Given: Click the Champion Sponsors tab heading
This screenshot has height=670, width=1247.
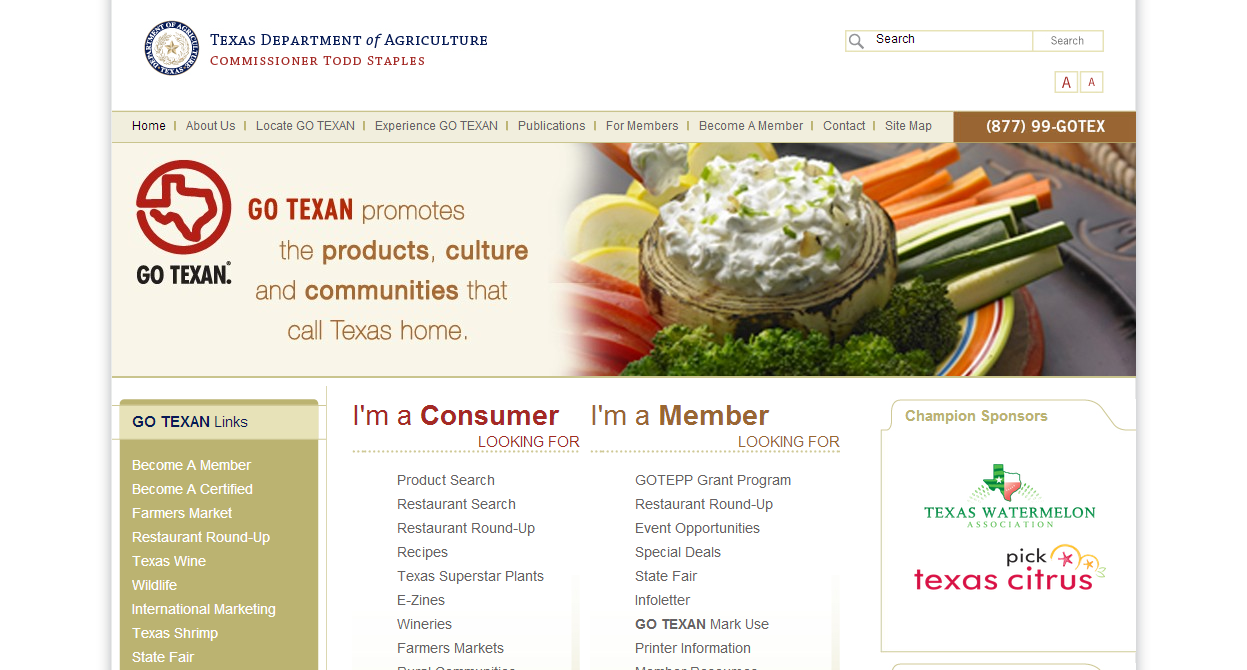Looking at the screenshot, I should pyautogui.click(x=976, y=416).
